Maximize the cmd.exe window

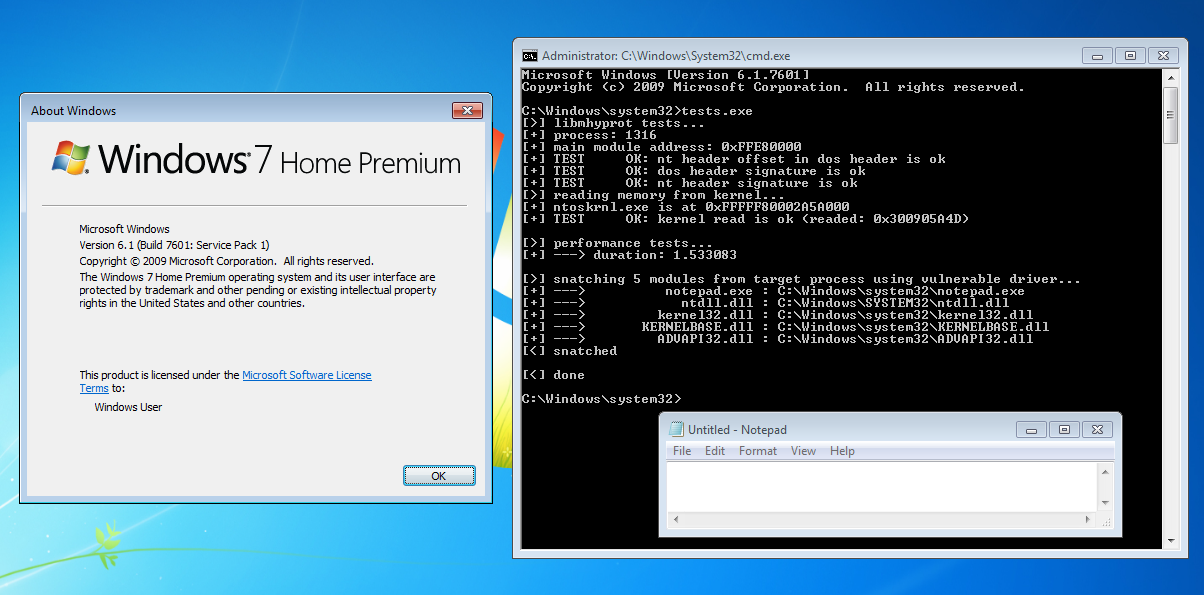1130,55
